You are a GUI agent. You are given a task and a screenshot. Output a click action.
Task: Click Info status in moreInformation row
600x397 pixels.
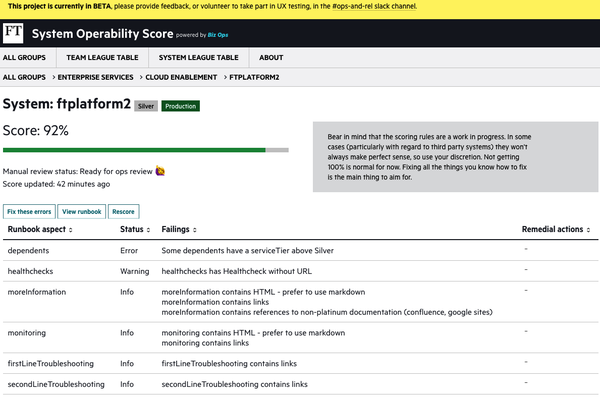127,292
